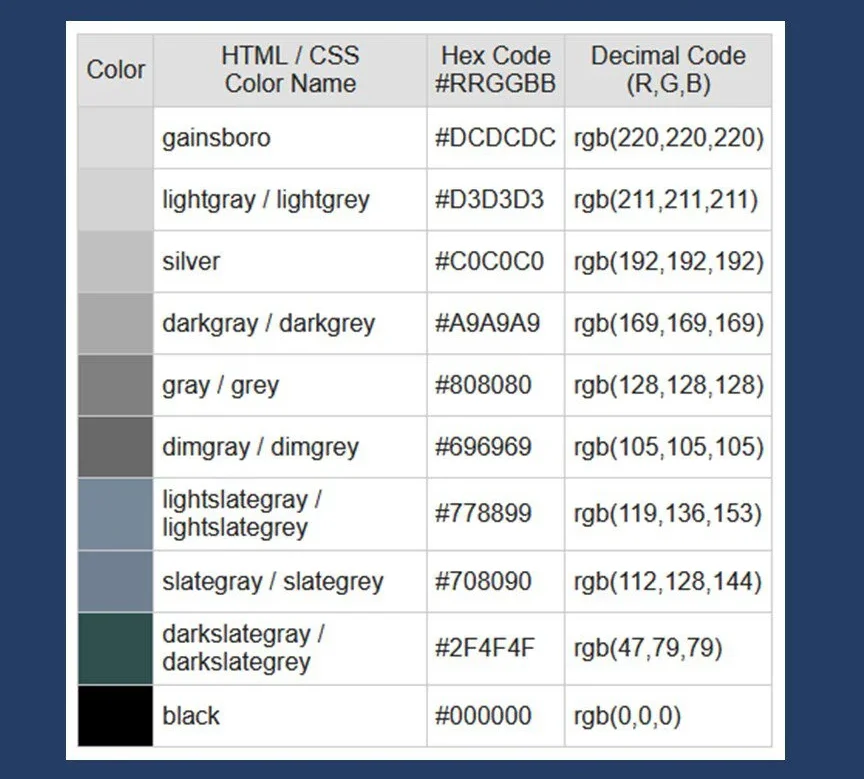864x779 pixels.
Task: Click hex code #2F4F4F
Action: [484, 648]
